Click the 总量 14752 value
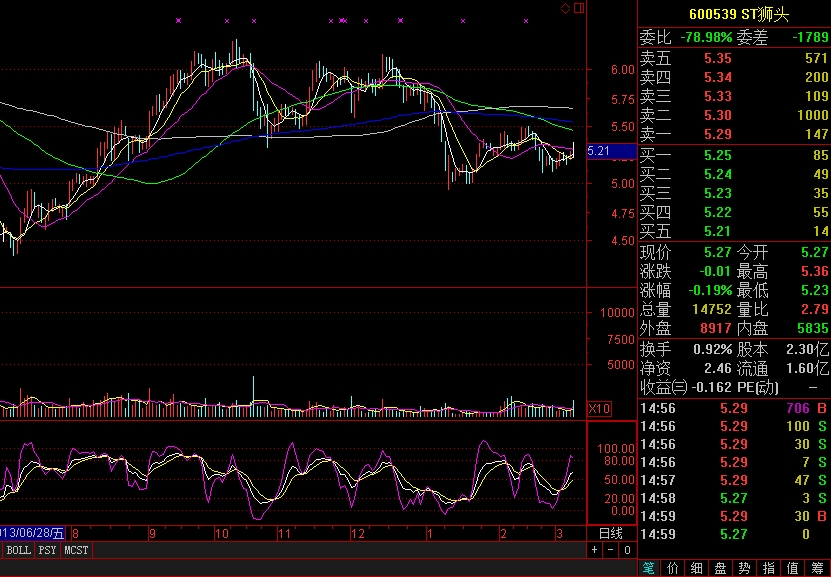This screenshot has height=577, width=831. pyautogui.click(x=712, y=309)
